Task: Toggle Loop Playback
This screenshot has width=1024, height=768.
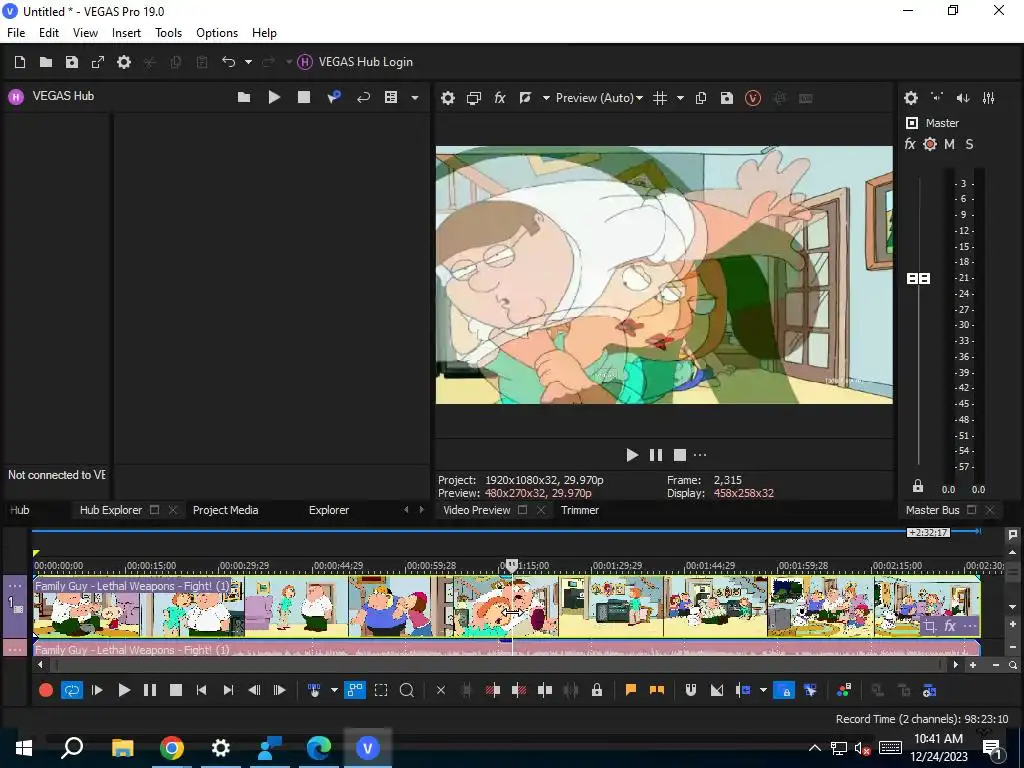Action: click(72, 690)
